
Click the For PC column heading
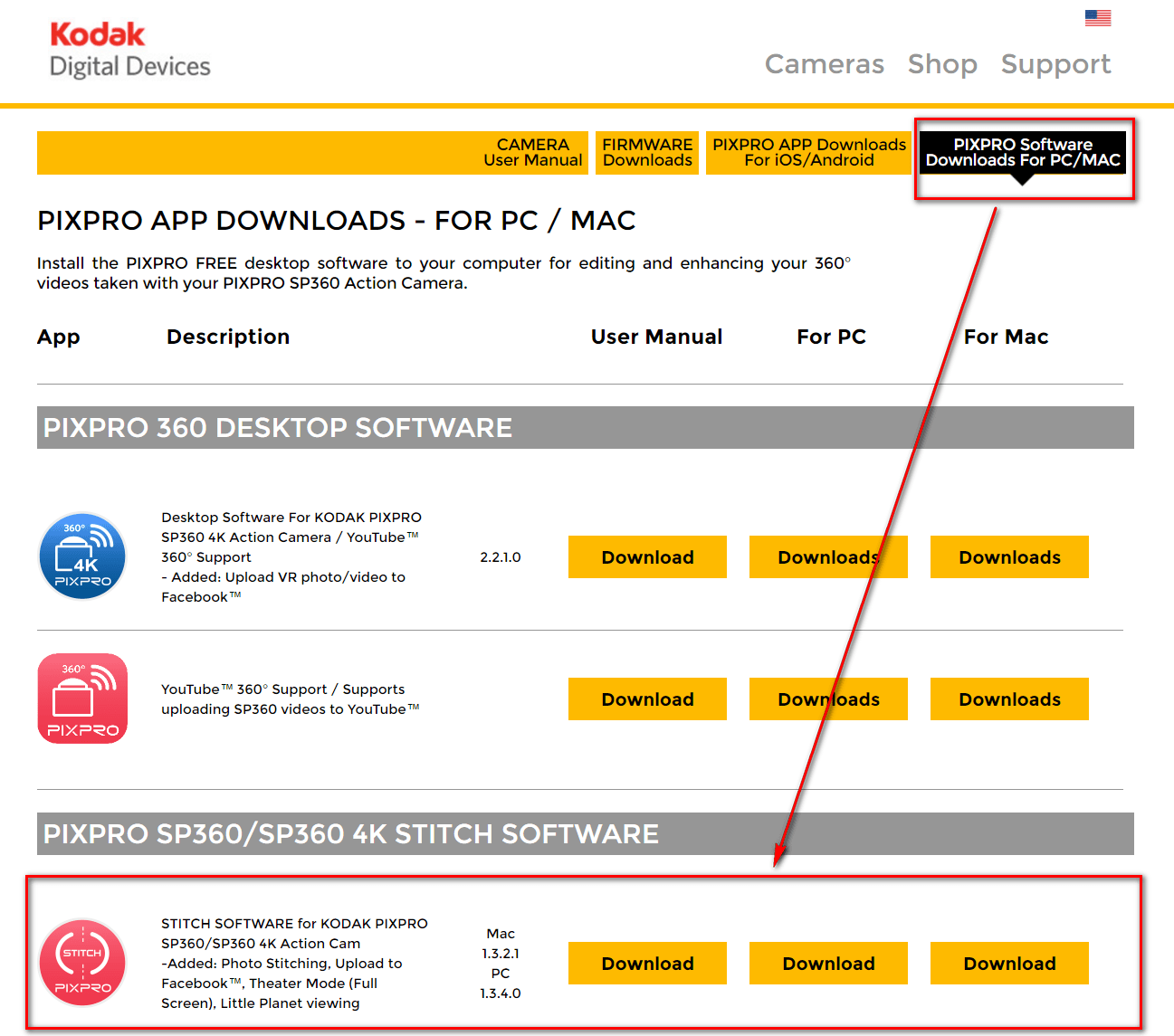coord(831,337)
